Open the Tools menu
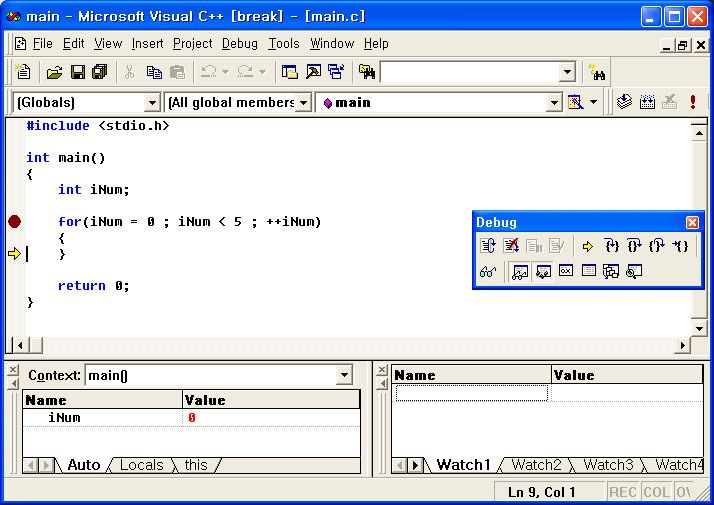714x505 pixels. pos(284,44)
